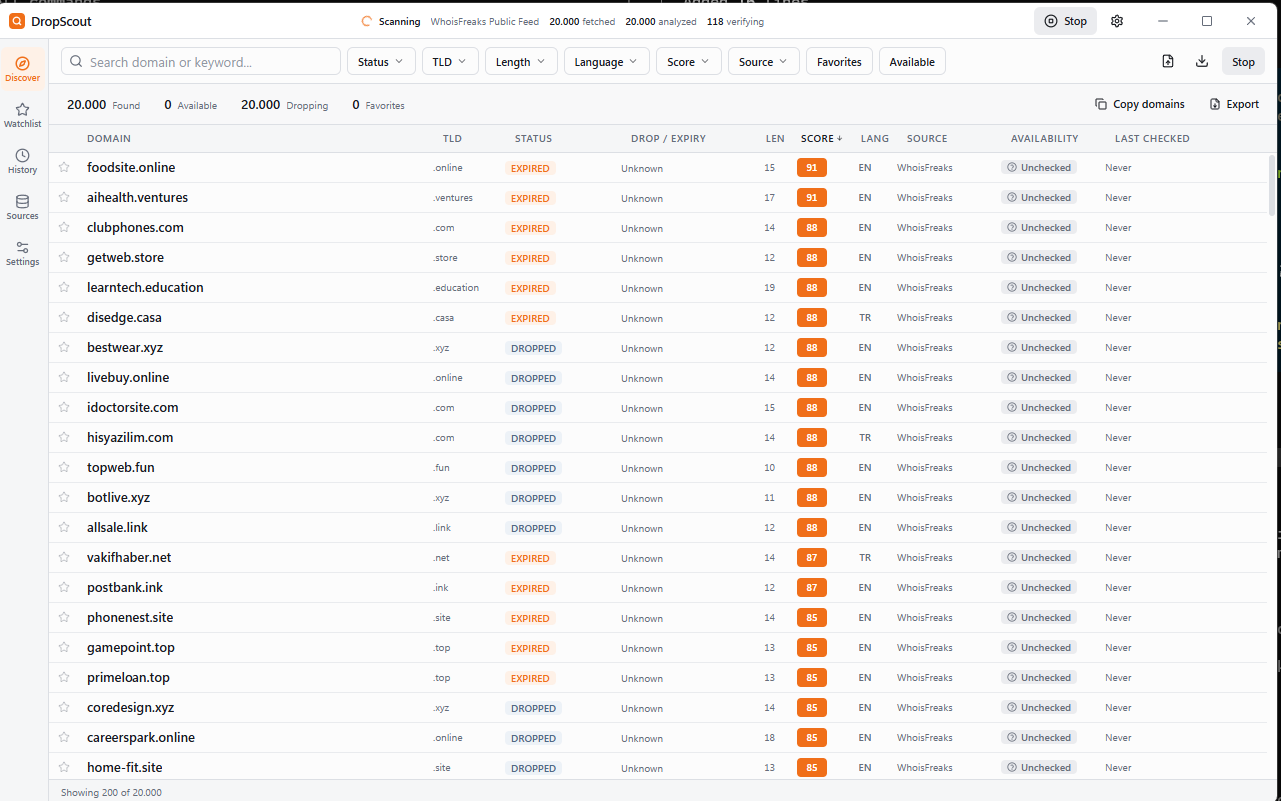
Task: Open the Language filter dropdown
Action: [x=607, y=62]
